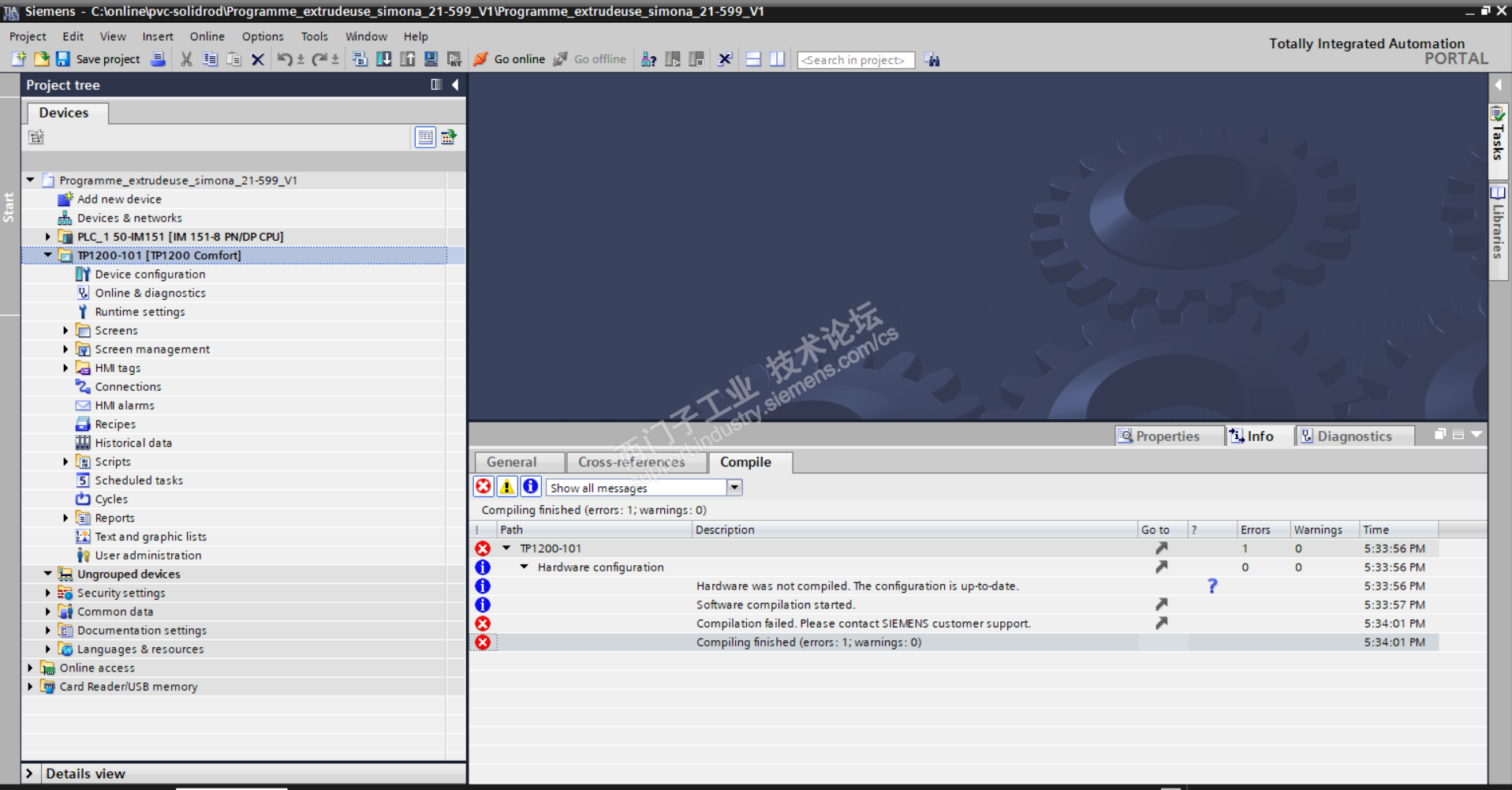The width and height of the screenshot is (1512, 790).
Task: Toggle warning messages filter icon
Action: (507, 487)
